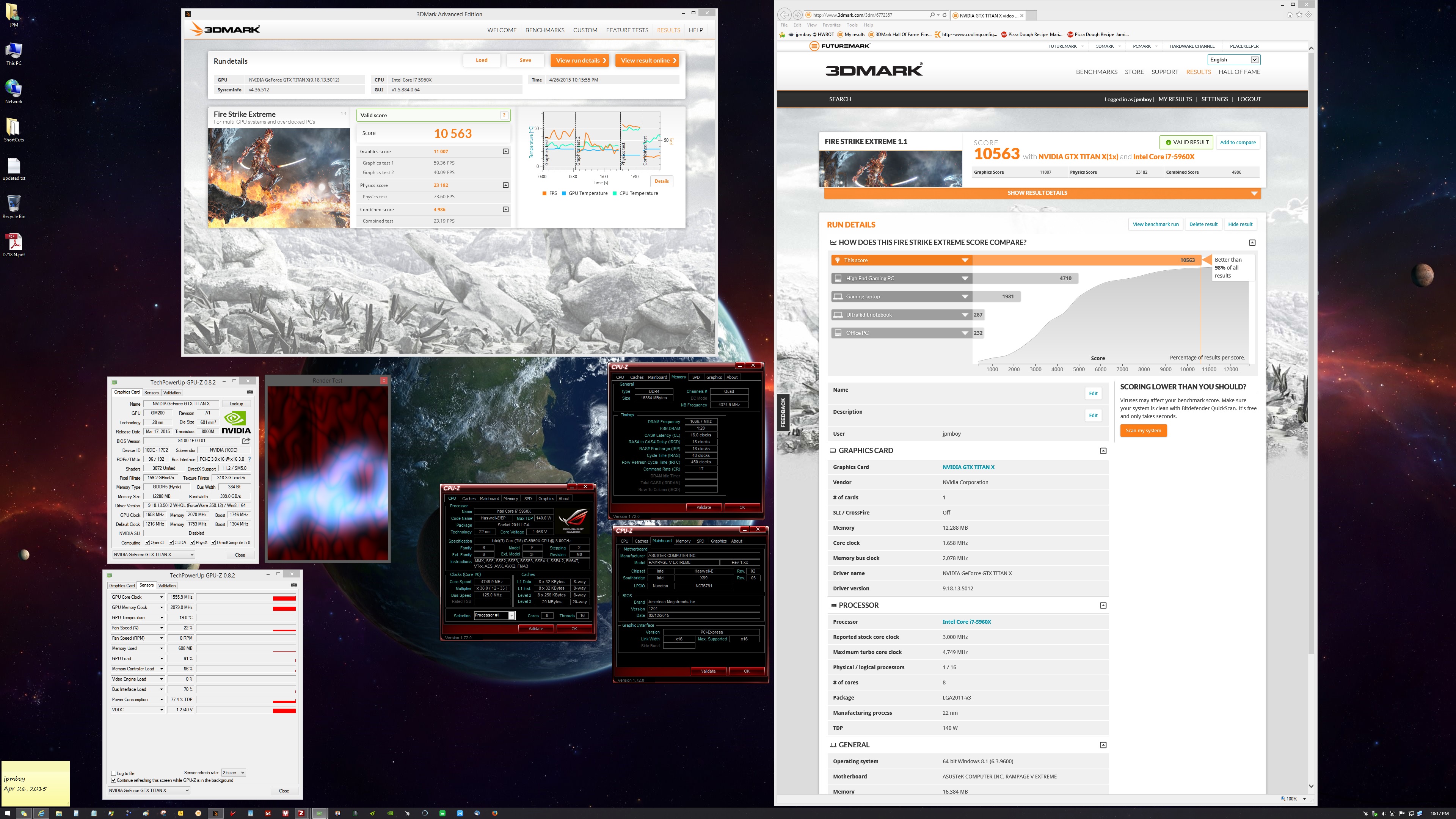Click Fire Strike Extreme thumbnail in 3DMark app

tap(279, 178)
